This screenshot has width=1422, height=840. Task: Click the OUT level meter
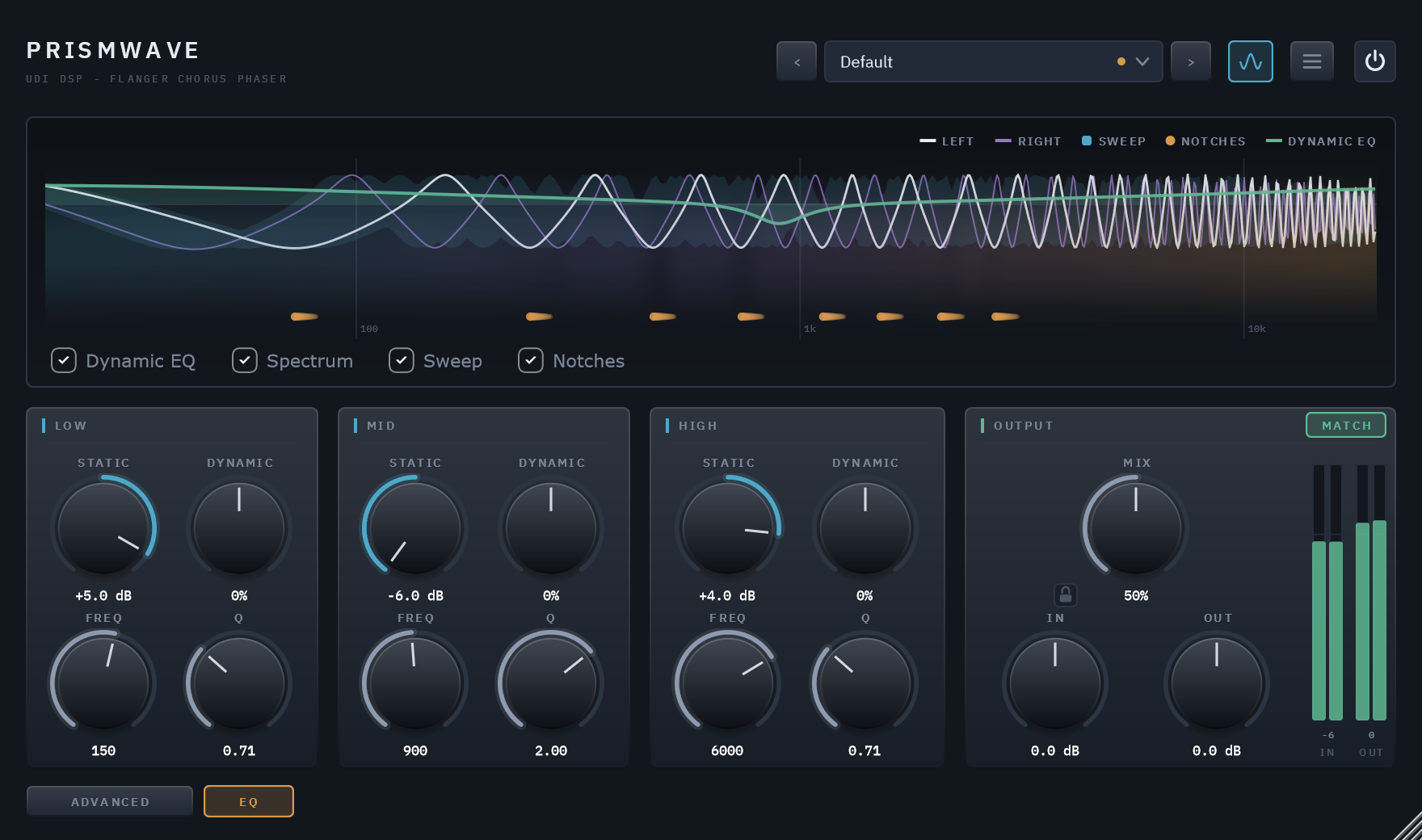pos(1371,592)
